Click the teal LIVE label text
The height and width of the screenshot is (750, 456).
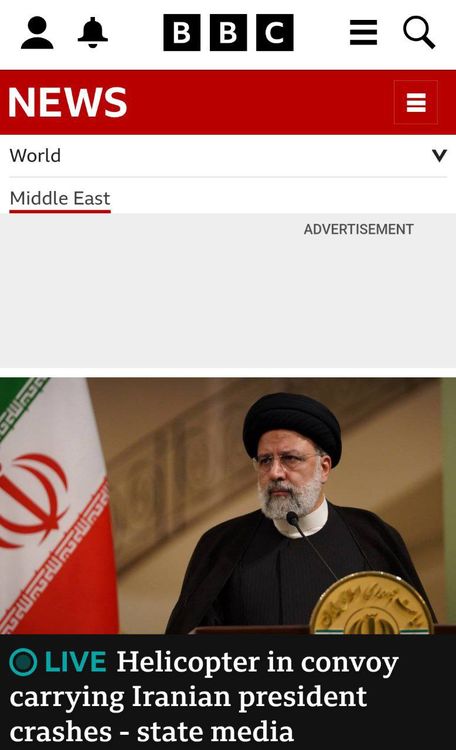(75, 662)
